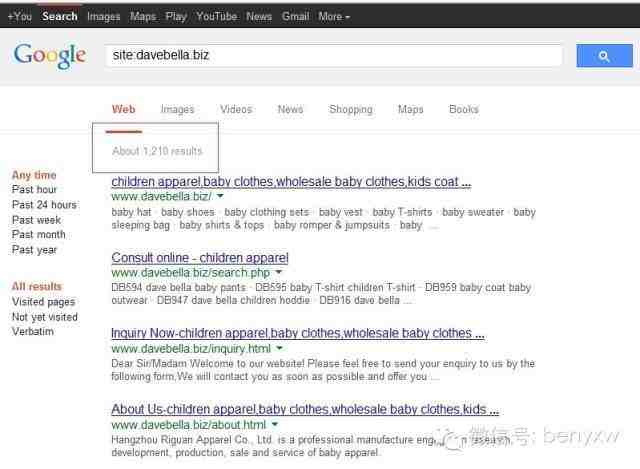Filter results by Past week
Screen dimensions: 640x469
[x=36, y=220]
